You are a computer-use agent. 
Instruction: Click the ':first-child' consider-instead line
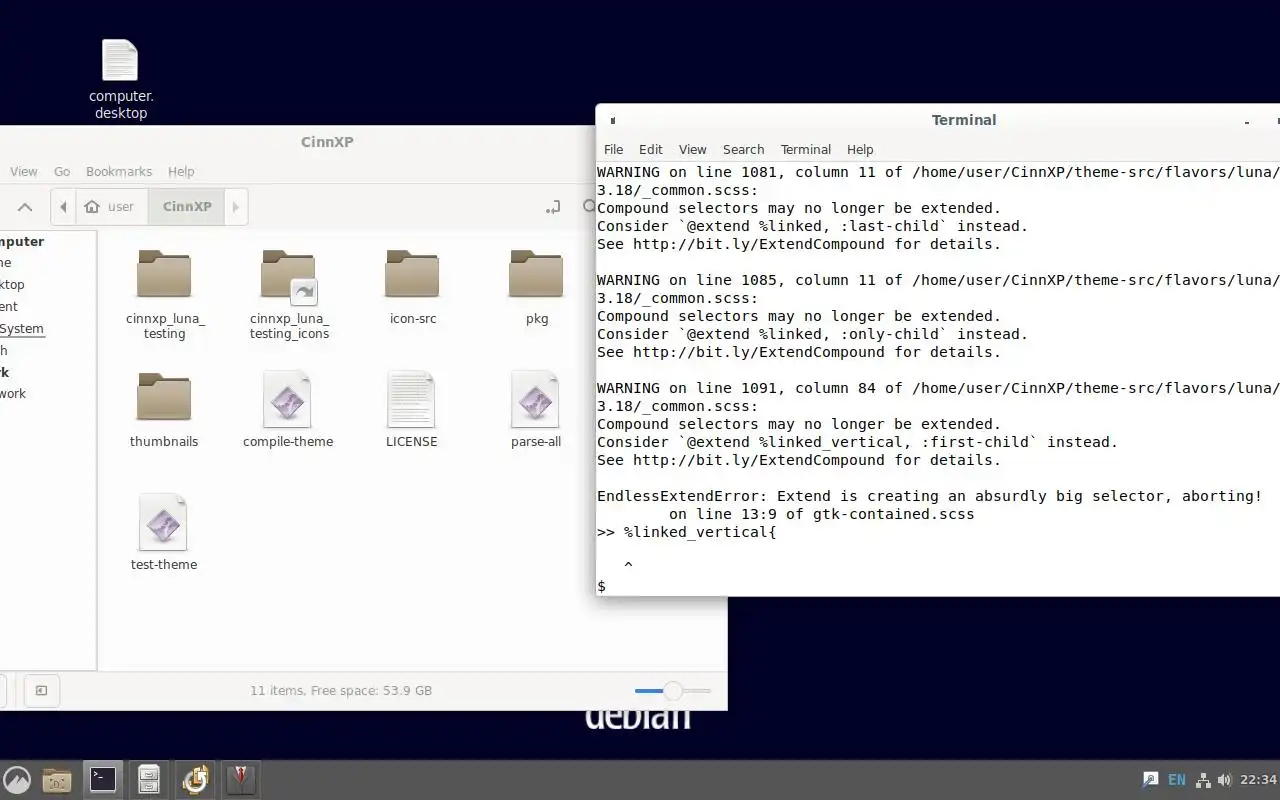[858, 442]
